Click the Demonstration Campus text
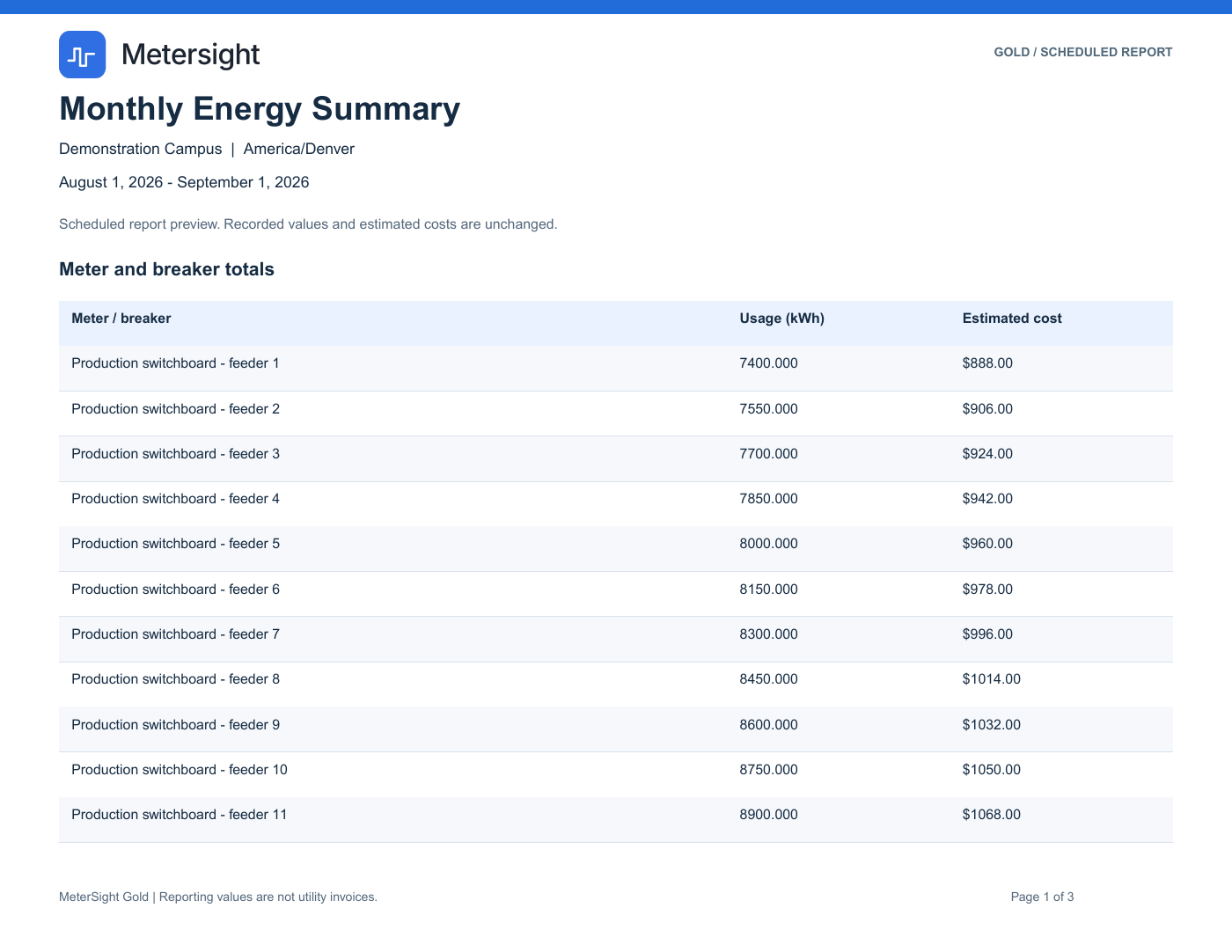Viewport: 1232px width, 952px height. pyautogui.click(x=141, y=149)
